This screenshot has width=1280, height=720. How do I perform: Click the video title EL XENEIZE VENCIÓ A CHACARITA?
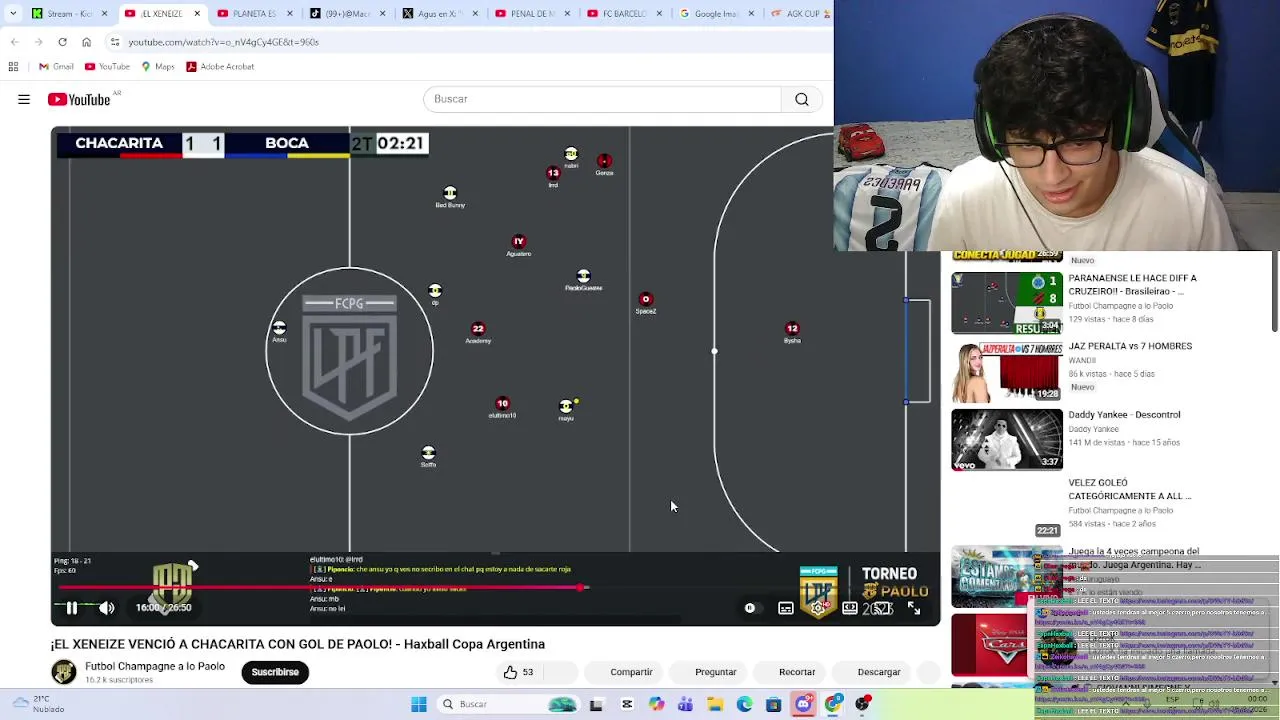pyautogui.click(x=298, y=644)
